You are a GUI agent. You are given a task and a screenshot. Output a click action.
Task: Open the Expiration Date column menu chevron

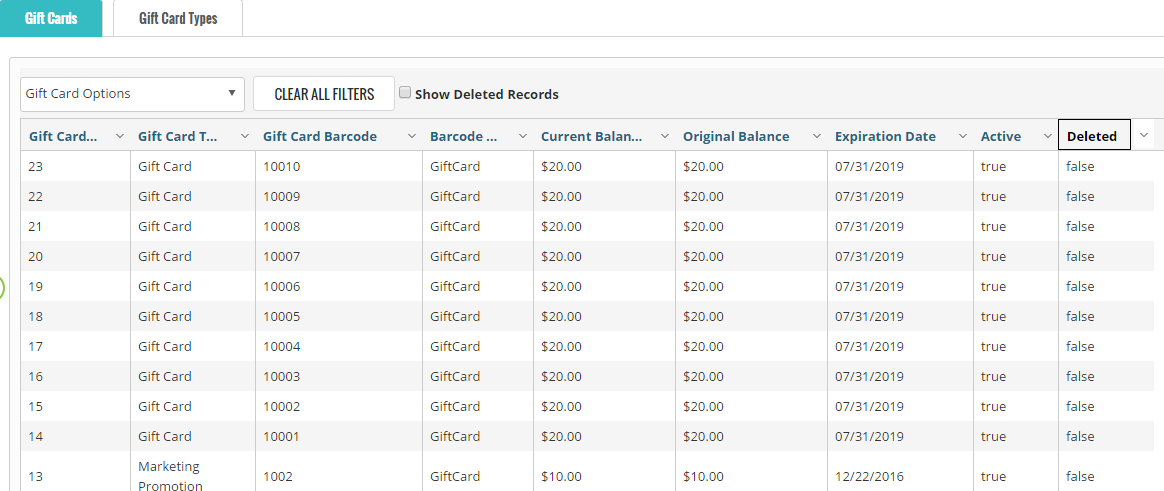pos(962,136)
